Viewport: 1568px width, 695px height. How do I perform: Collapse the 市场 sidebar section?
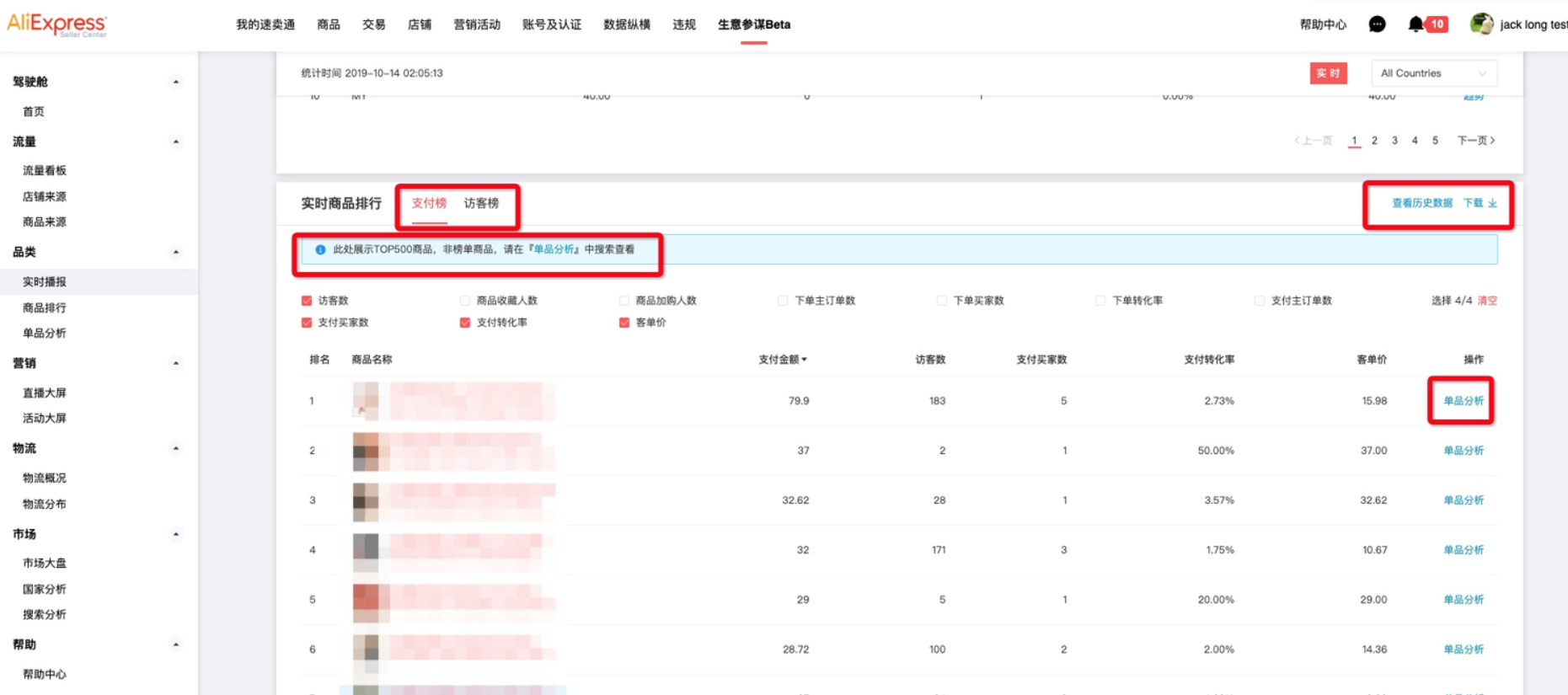click(x=175, y=534)
